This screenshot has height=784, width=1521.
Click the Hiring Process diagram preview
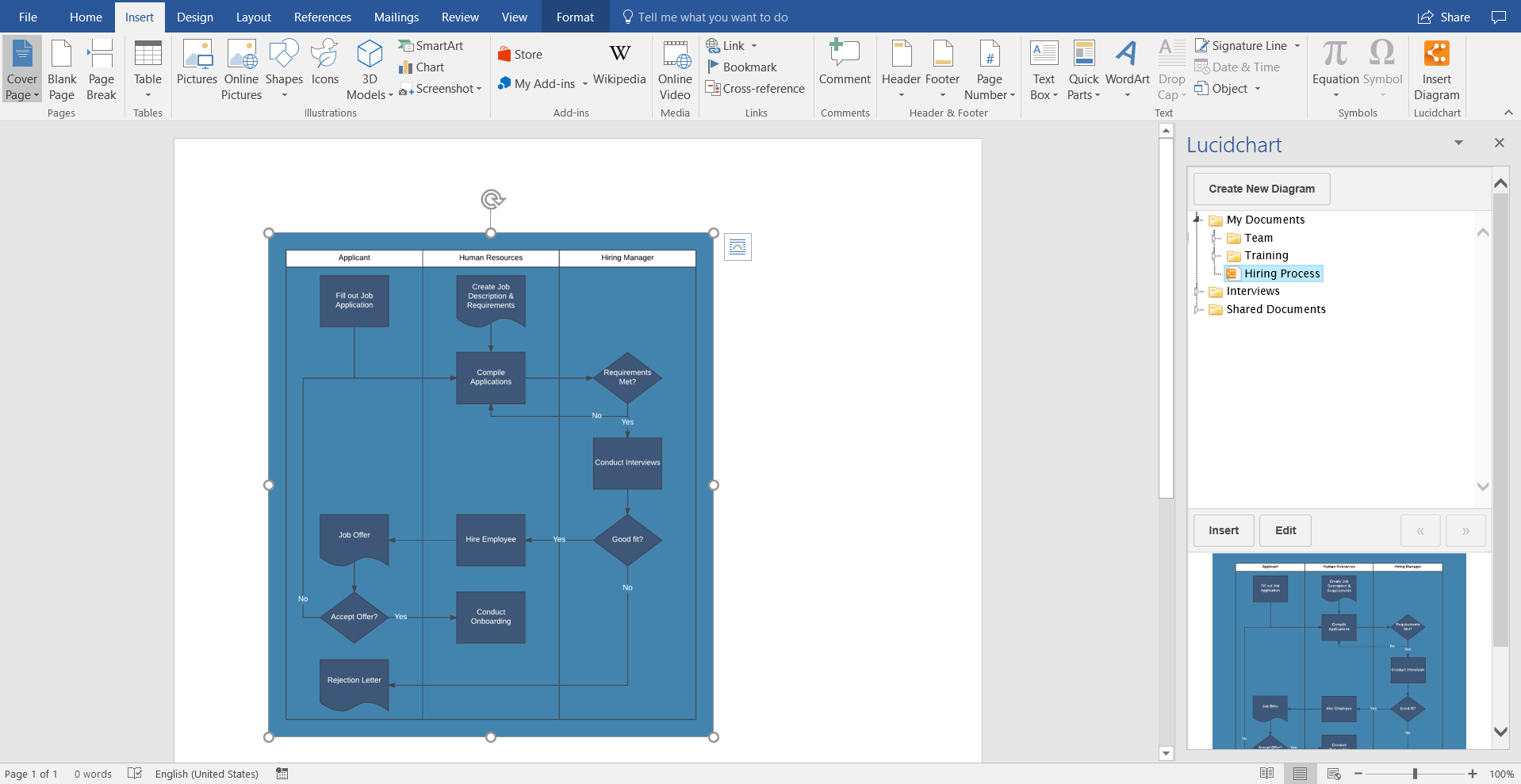[1339, 651]
